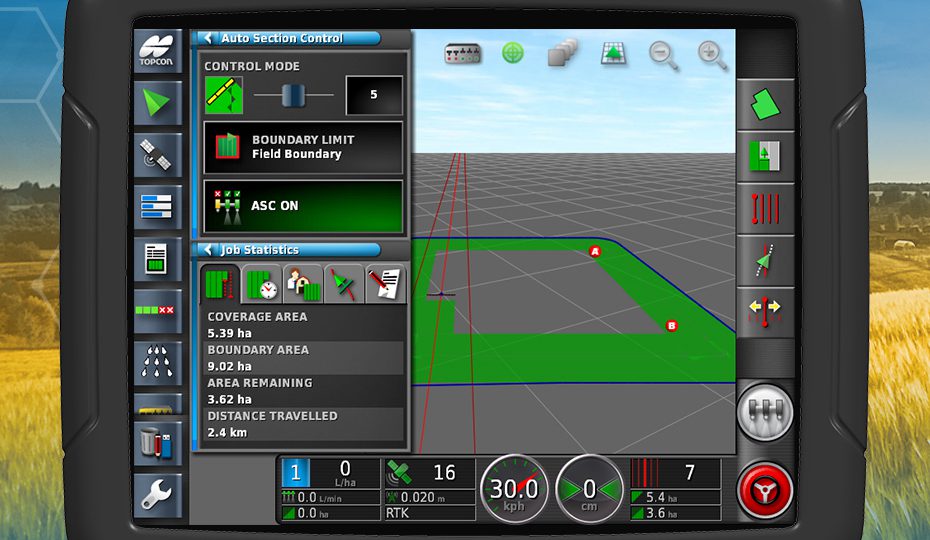The width and height of the screenshot is (930, 540).
Task: Open the satellite count 16 status box
Action: click(x=429, y=474)
